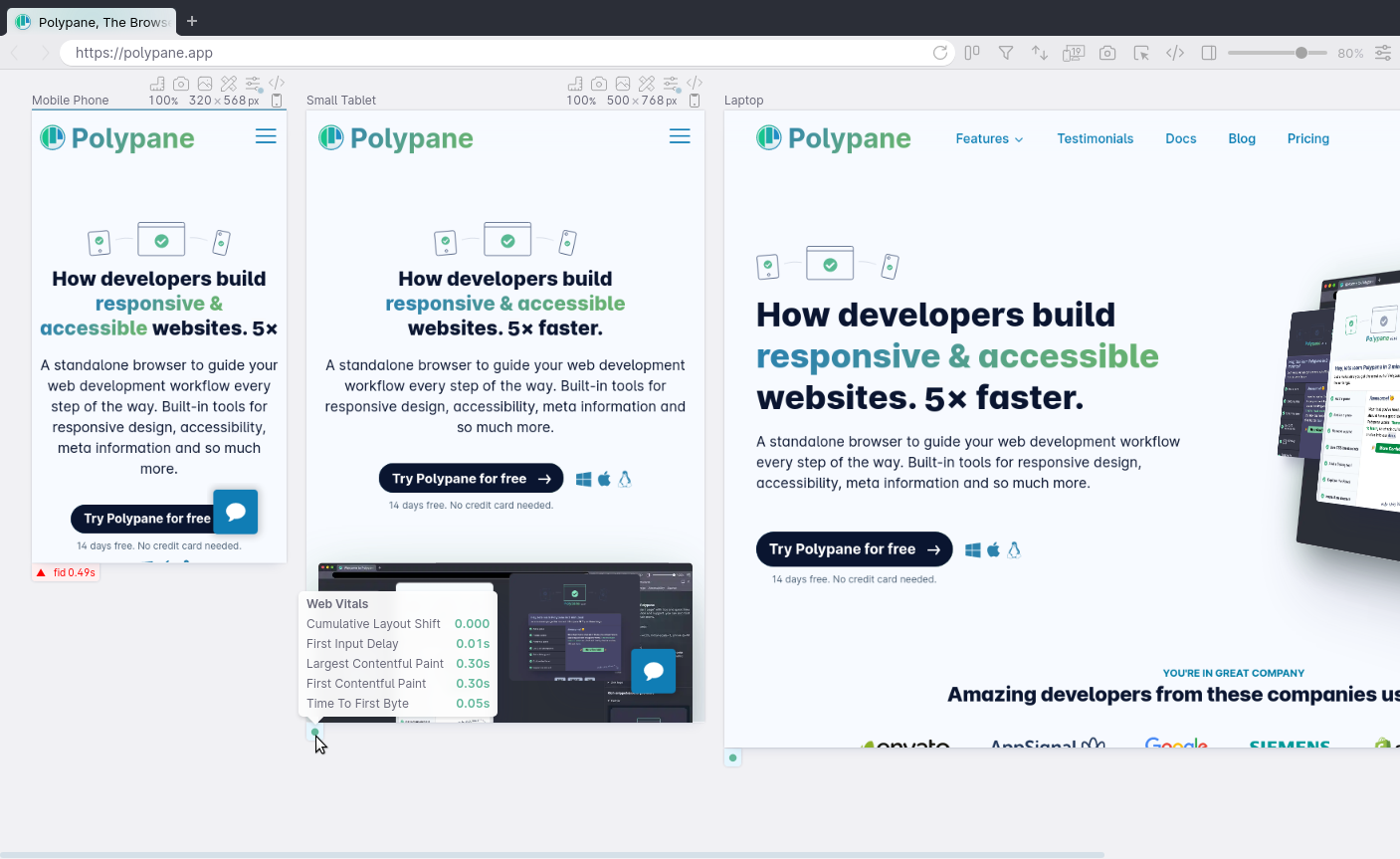Activate the element inspect cursor icon

click(x=1141, y=53)
